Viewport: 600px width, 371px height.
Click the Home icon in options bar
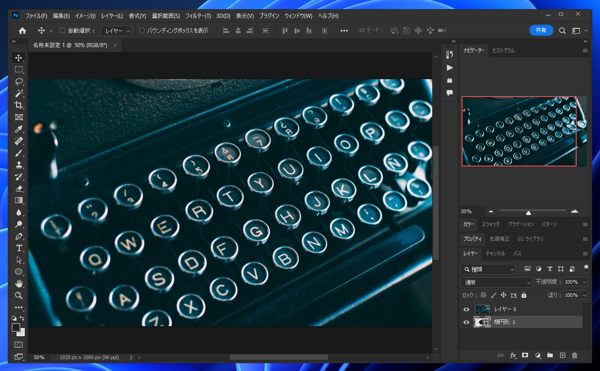coord(23,31)
